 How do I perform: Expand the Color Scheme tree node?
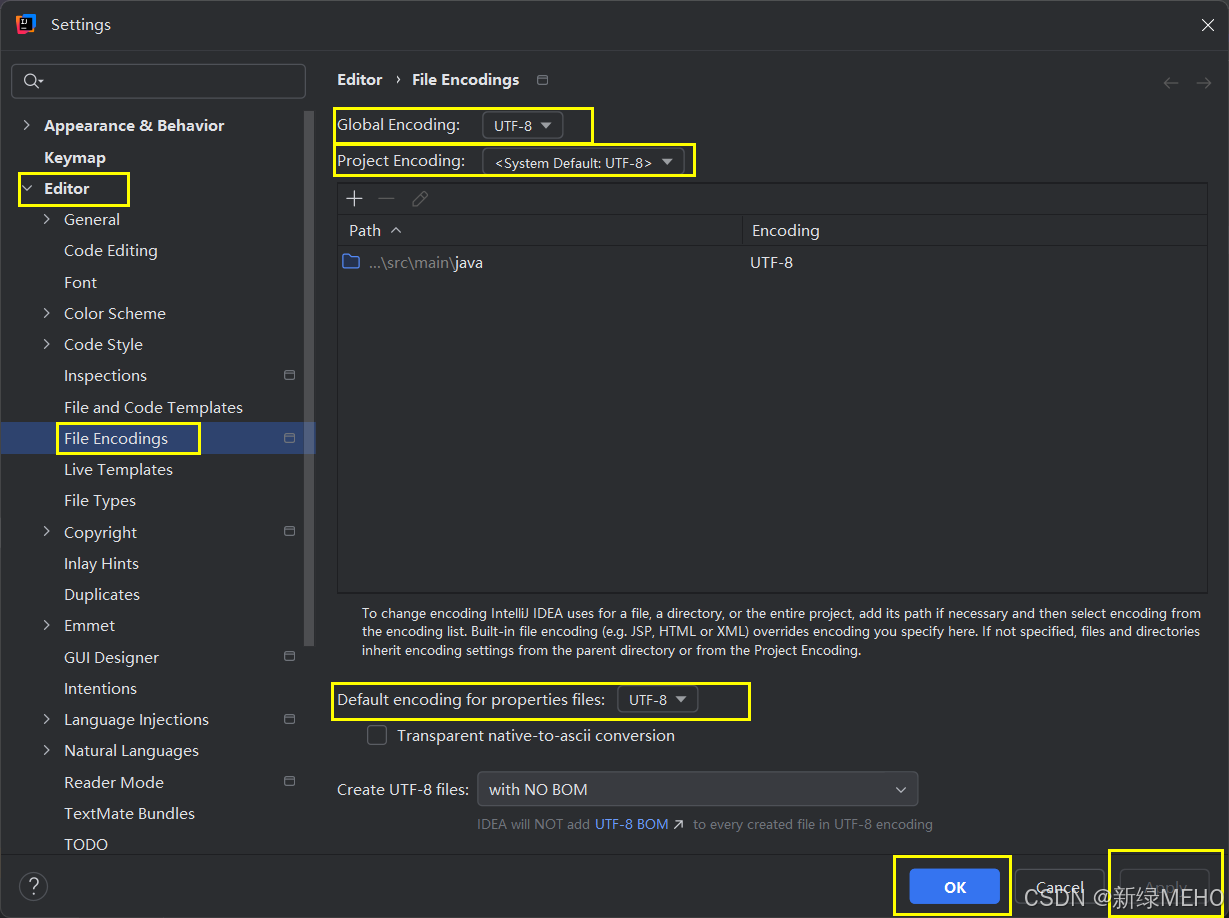47,313
